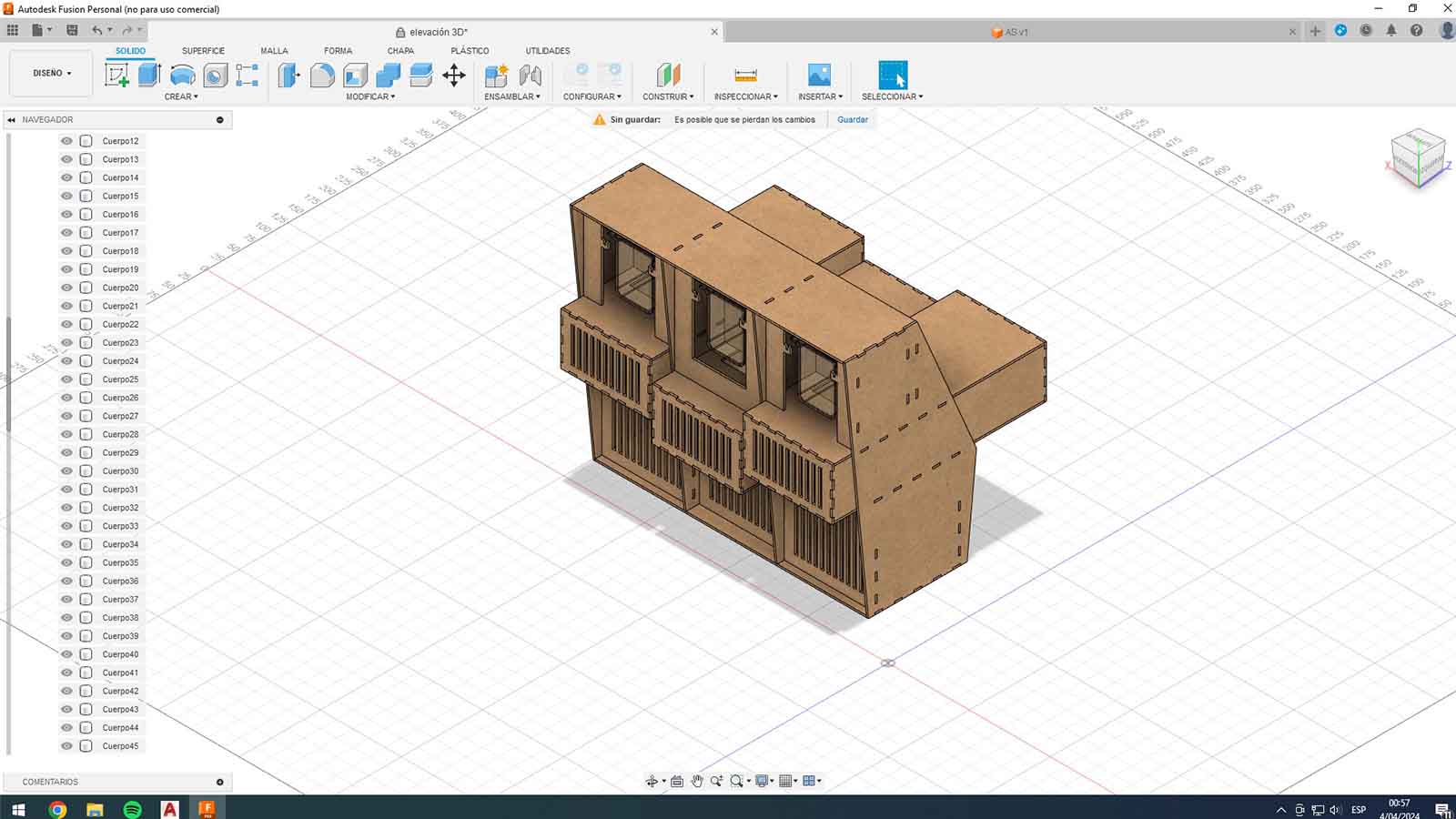The image size is (1456, 819).
Task: Open the notifications bell
Action: [x=1391, y=30]
